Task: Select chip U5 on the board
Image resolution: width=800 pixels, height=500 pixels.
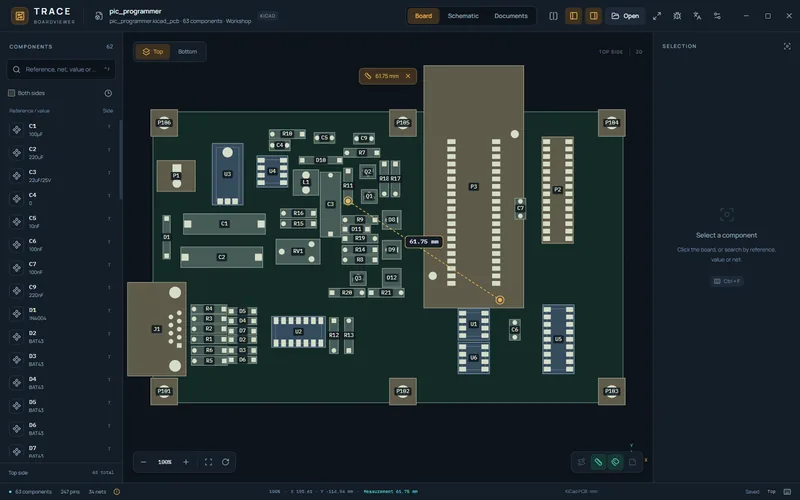Action: (x=558, y=339)
